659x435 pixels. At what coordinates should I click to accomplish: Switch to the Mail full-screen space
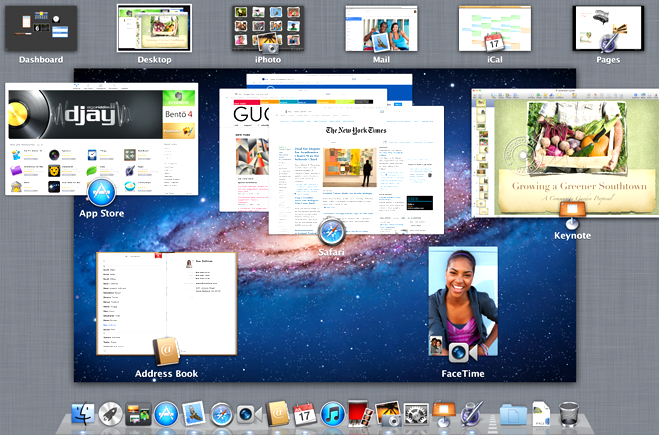(x=381, y=28)
